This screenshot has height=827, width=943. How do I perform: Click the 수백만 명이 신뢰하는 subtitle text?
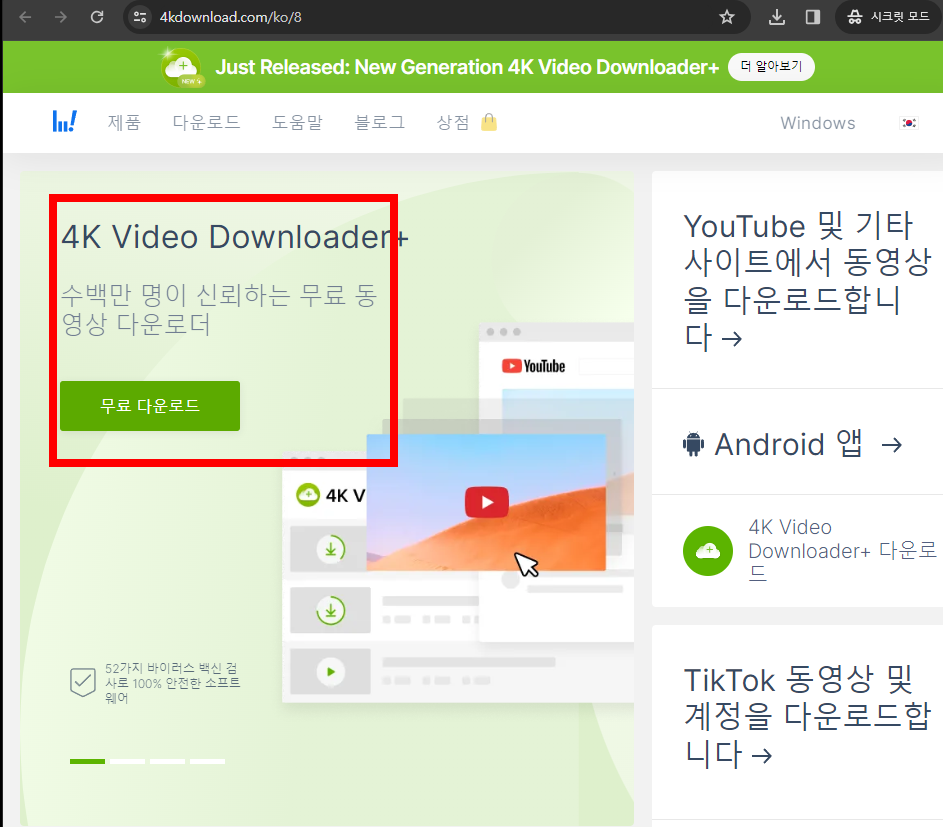[x=219, y=310]
